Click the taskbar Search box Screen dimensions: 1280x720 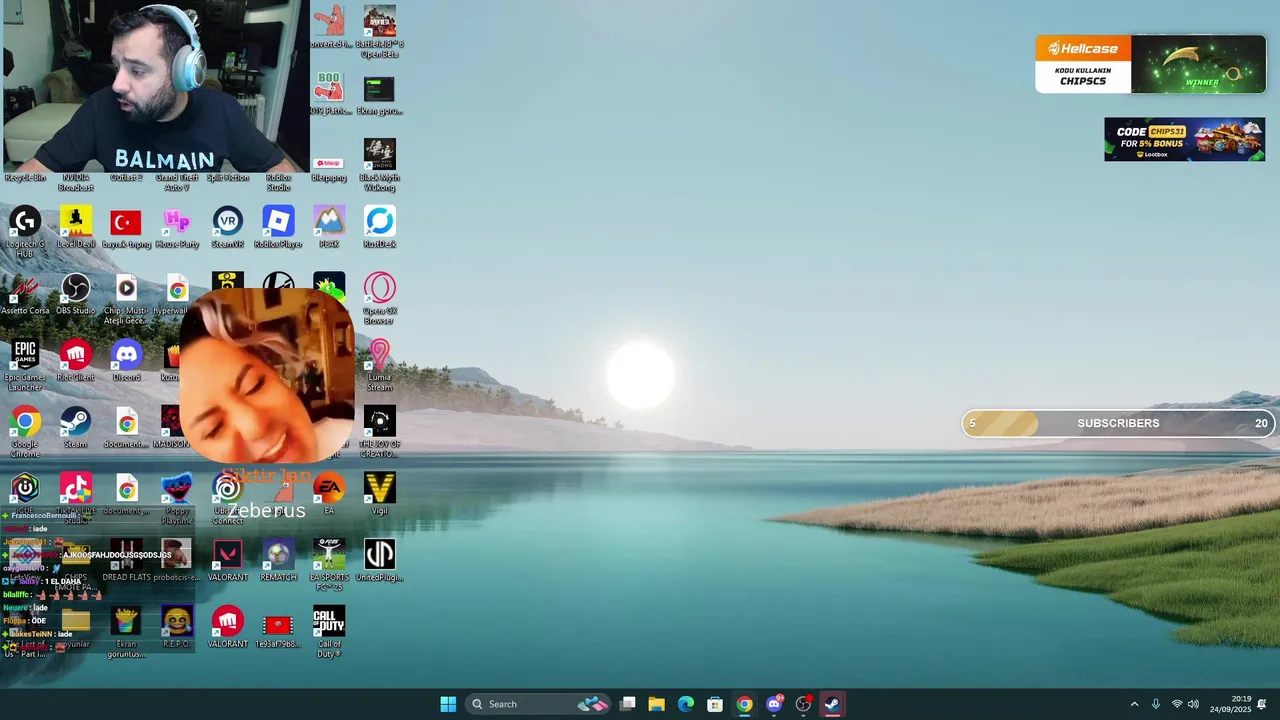(538, 704)
